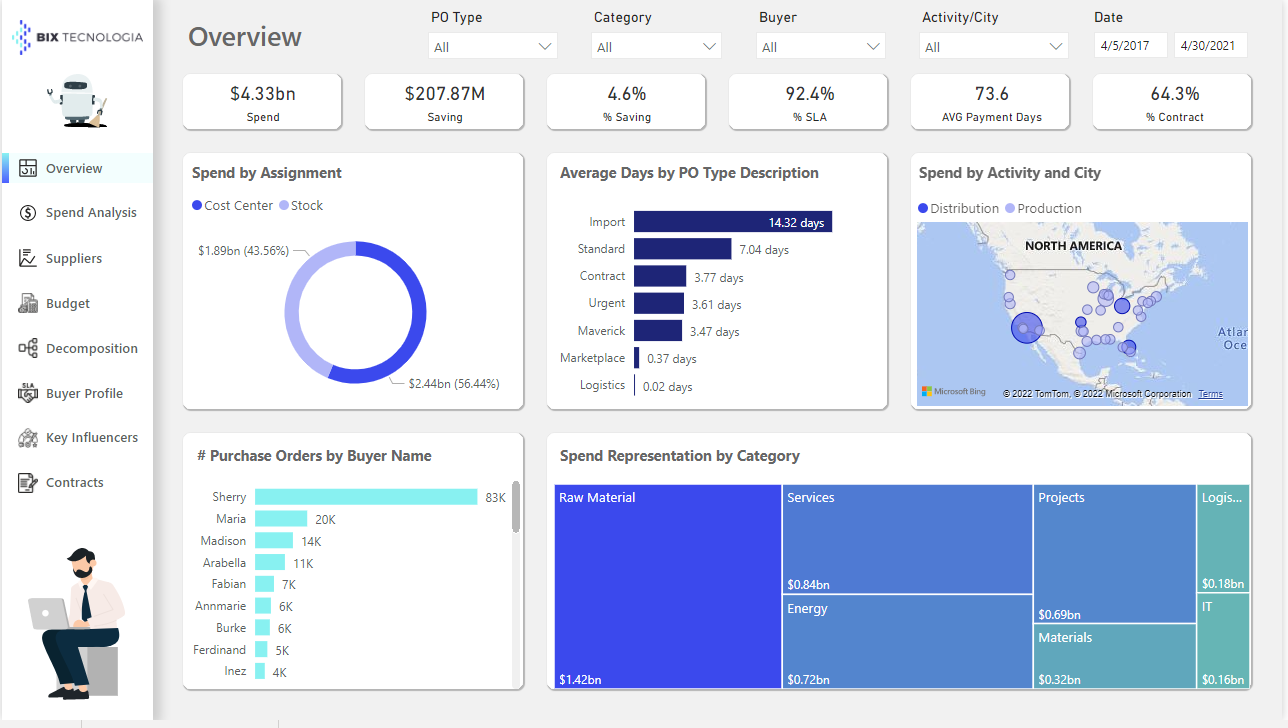Open the Terms link on the map
The image size is (1288, 728).
1210,393
